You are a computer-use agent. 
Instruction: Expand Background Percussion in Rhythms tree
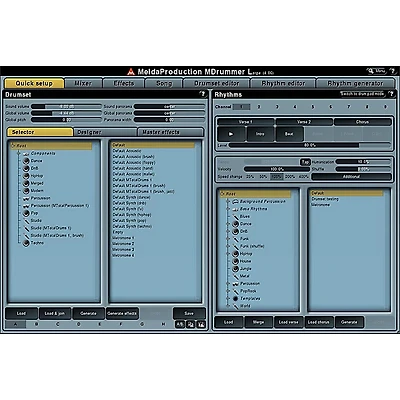[228, 202]
